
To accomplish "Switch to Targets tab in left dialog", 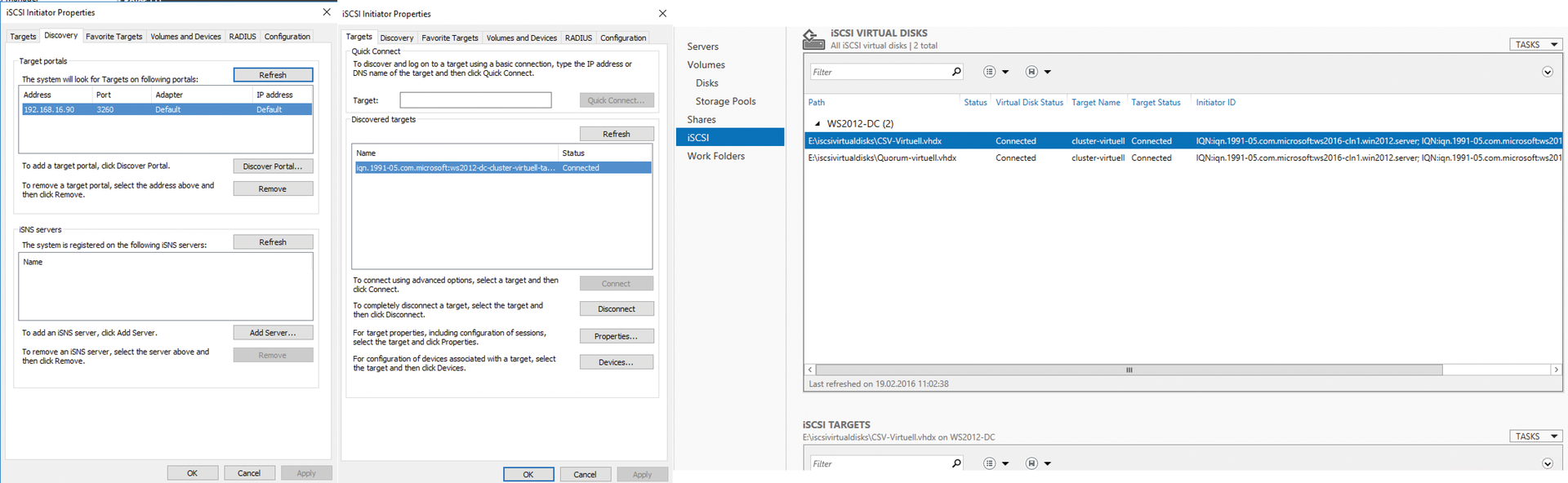I will coord(23,37).
